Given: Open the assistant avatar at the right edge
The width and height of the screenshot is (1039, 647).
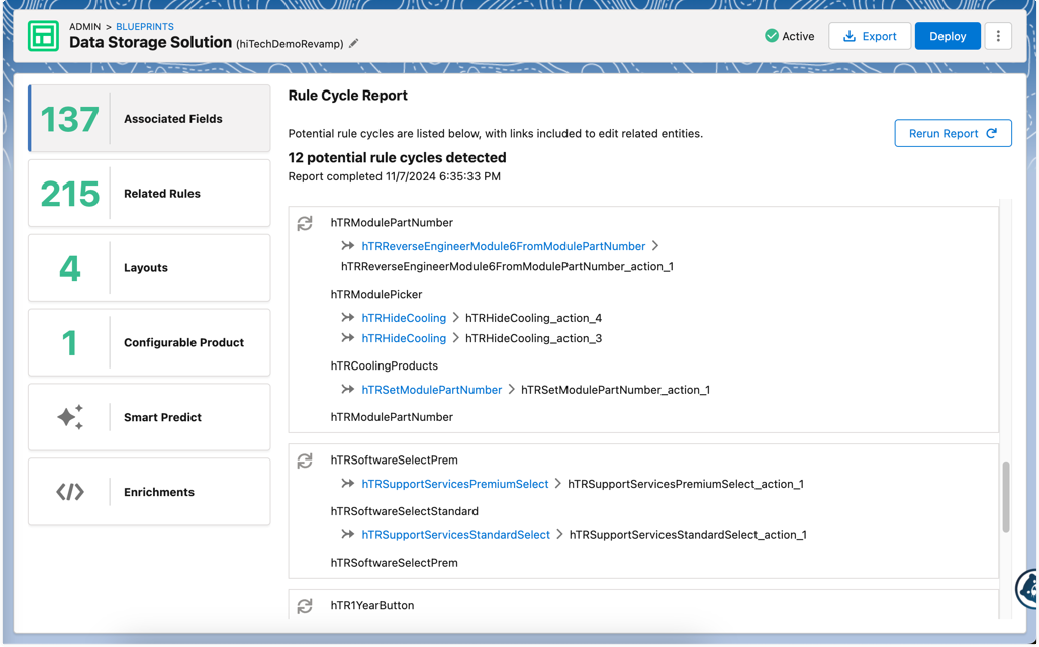Looking at the screenshot, I should pyautogui.click(x=1028, y=587).
